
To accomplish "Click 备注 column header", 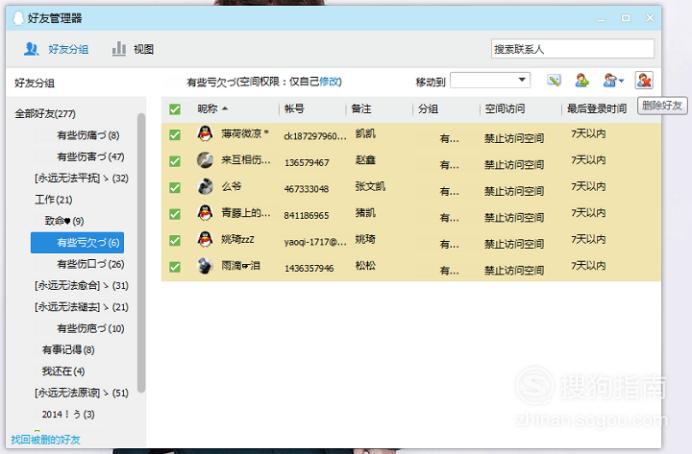I will click(361, 109).
